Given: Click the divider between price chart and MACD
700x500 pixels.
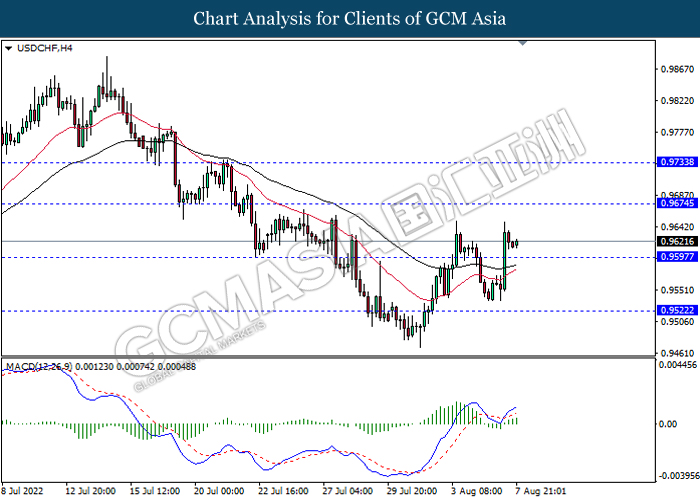Looking at the screenshot, I should (328, 357).
